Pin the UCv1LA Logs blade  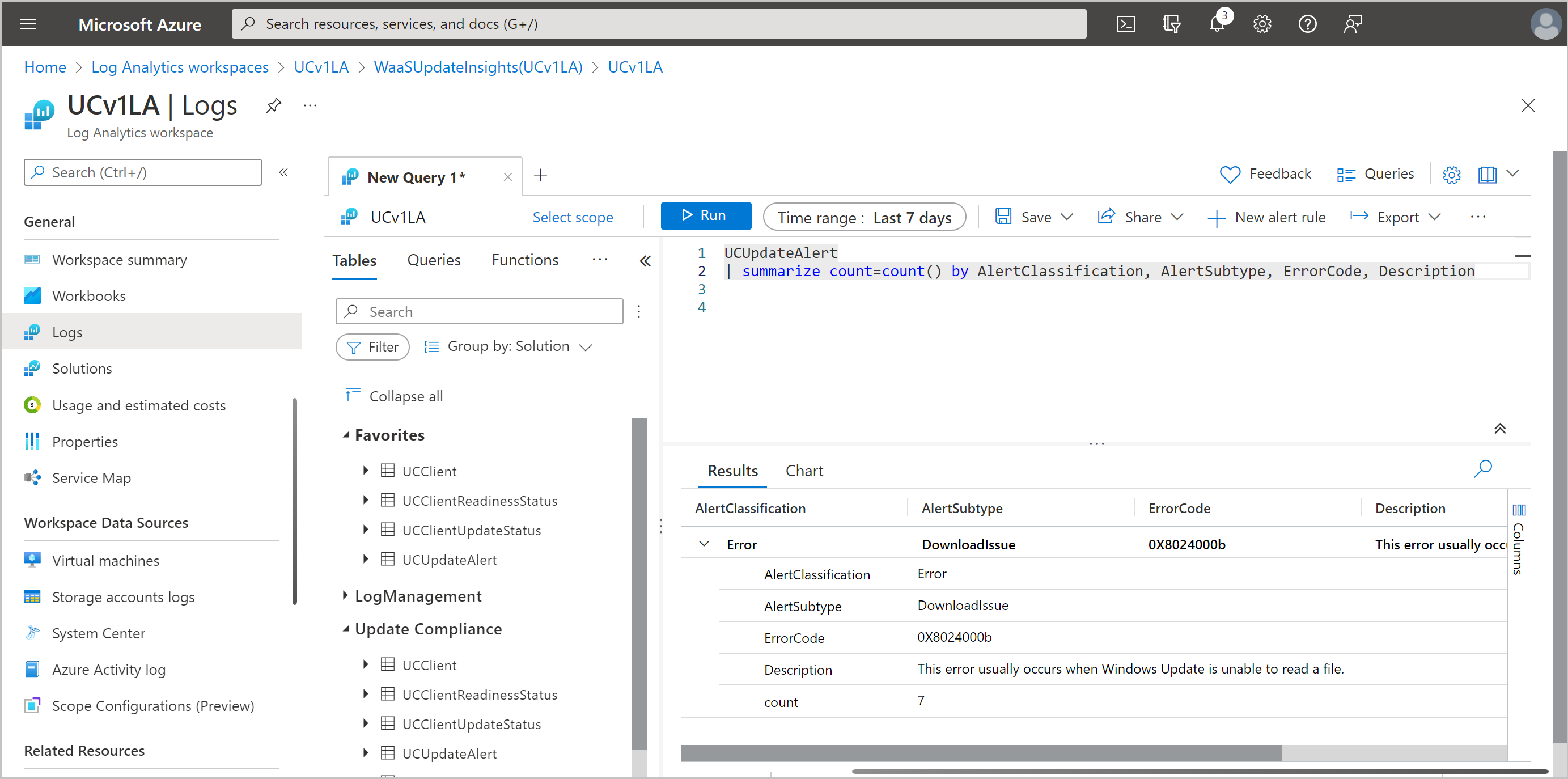click(273, 106)
